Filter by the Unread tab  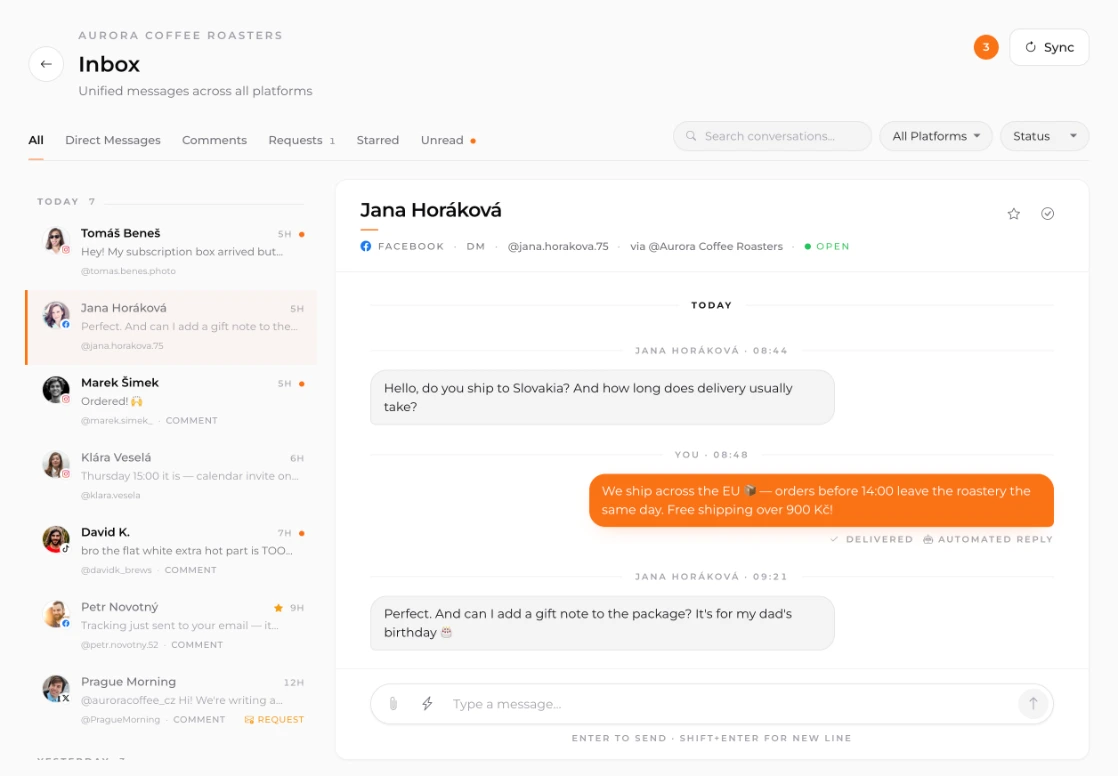(x=448, y=140)
